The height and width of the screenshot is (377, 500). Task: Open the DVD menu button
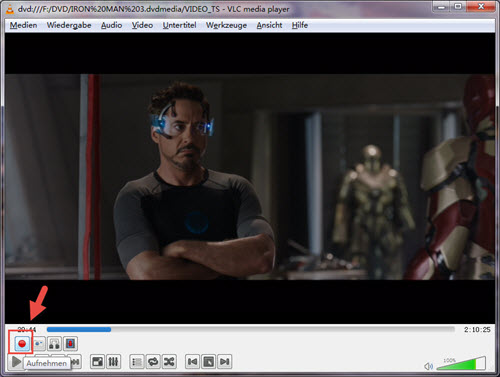click(x=209, y=362)
